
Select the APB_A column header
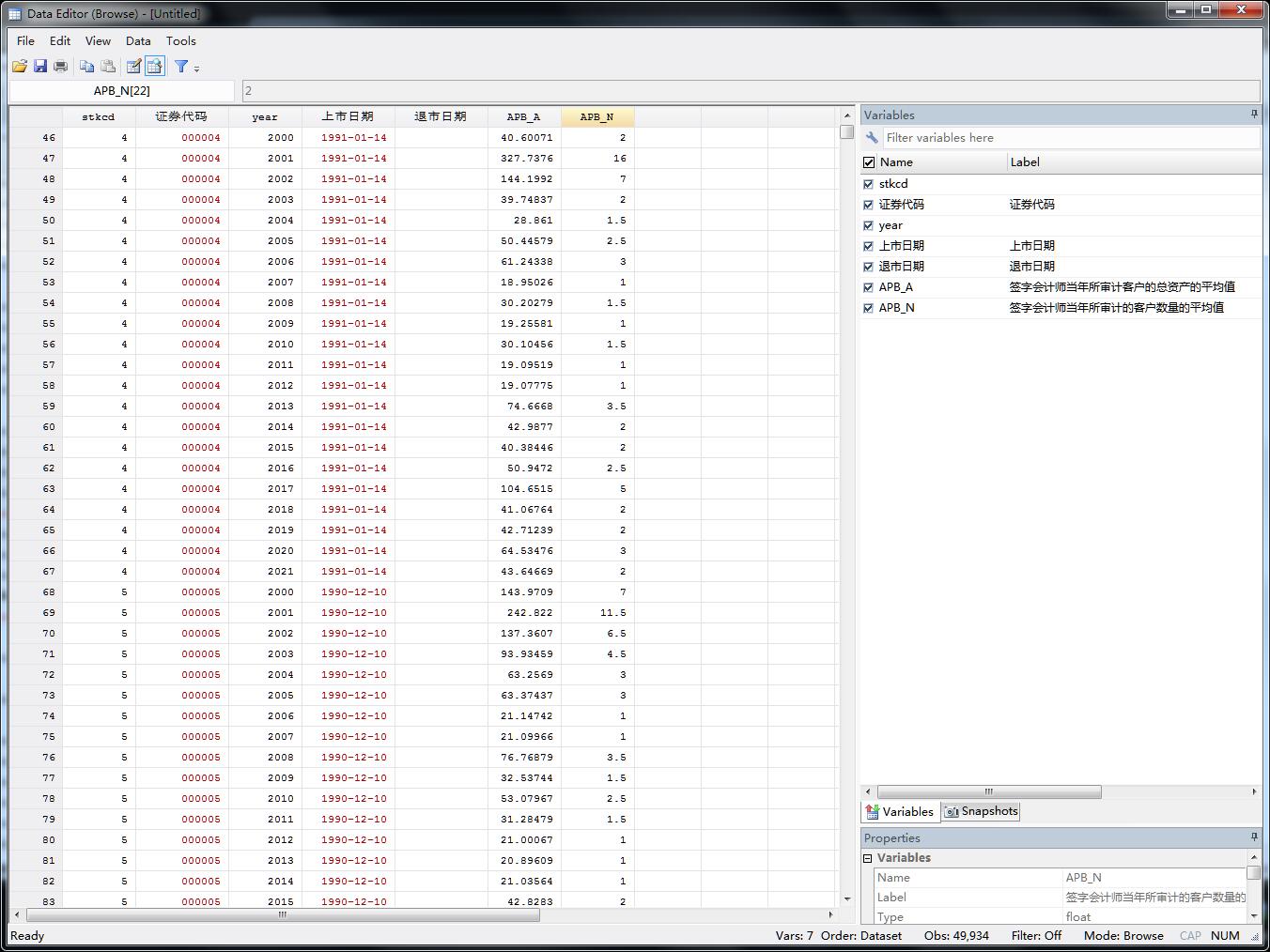pos(524,117)
